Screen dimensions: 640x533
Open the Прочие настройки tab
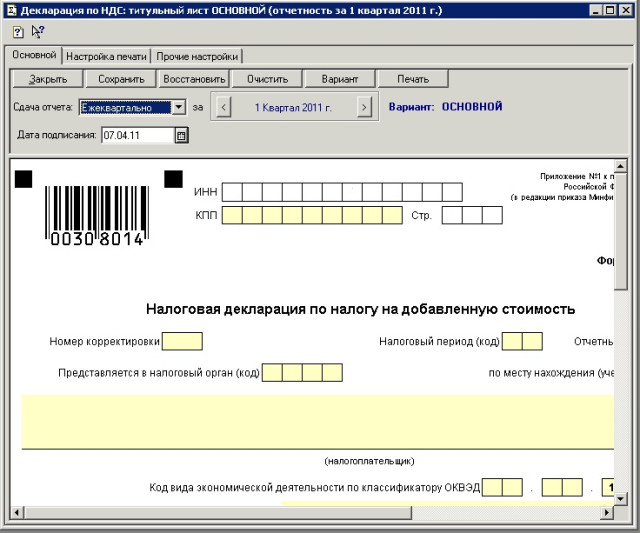(x=196, y=56)
